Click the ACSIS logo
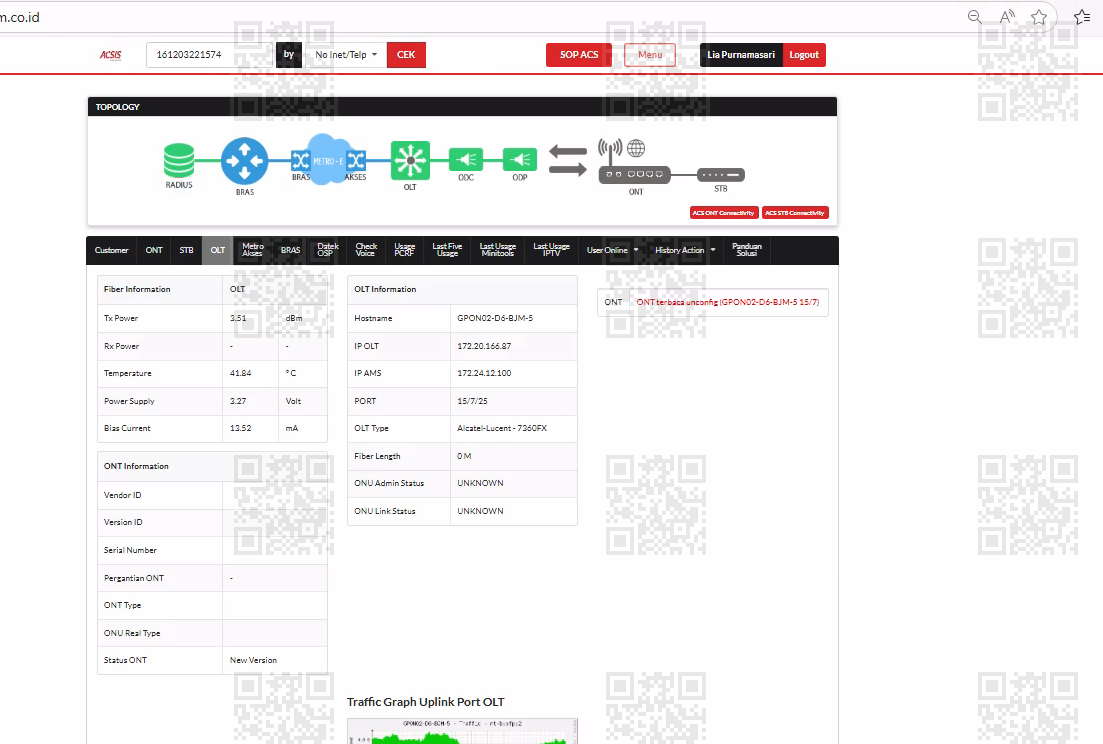 pyautogui.click(x=110, y=55)
